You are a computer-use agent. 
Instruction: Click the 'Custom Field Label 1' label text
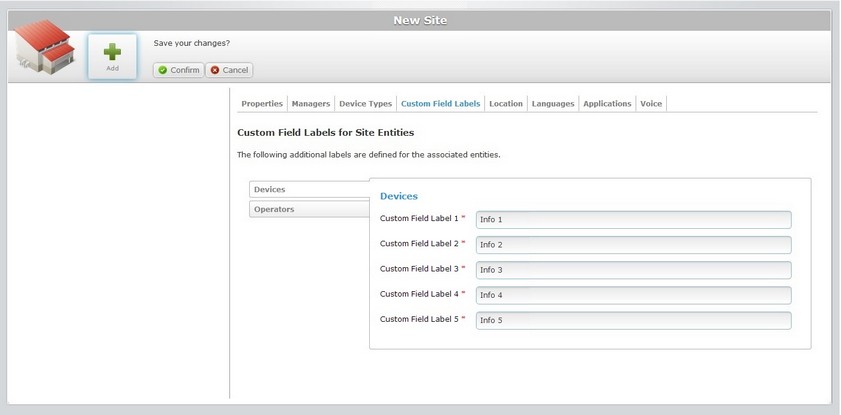[x=419, y=218]
